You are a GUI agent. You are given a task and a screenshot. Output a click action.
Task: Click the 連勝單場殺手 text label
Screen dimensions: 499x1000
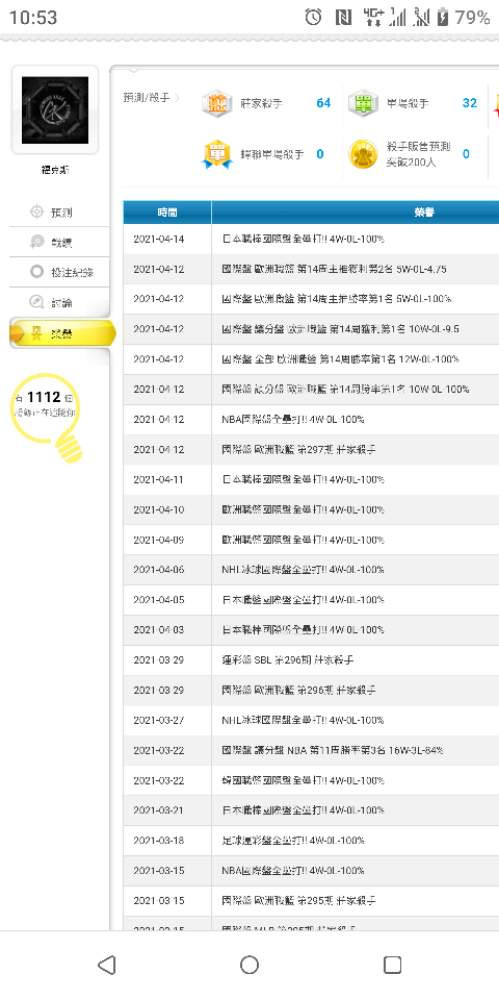click(272, 154)
